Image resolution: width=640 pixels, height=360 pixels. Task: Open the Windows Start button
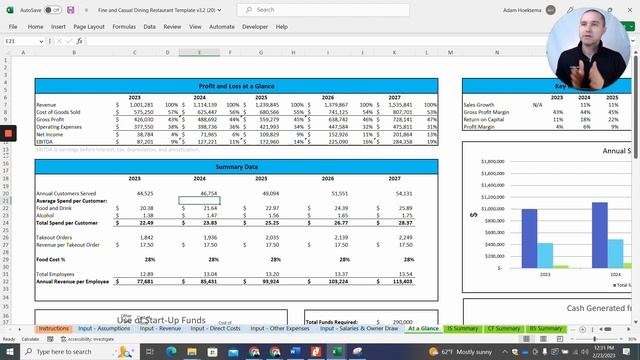pyautogui.click(x=9, y=351)
